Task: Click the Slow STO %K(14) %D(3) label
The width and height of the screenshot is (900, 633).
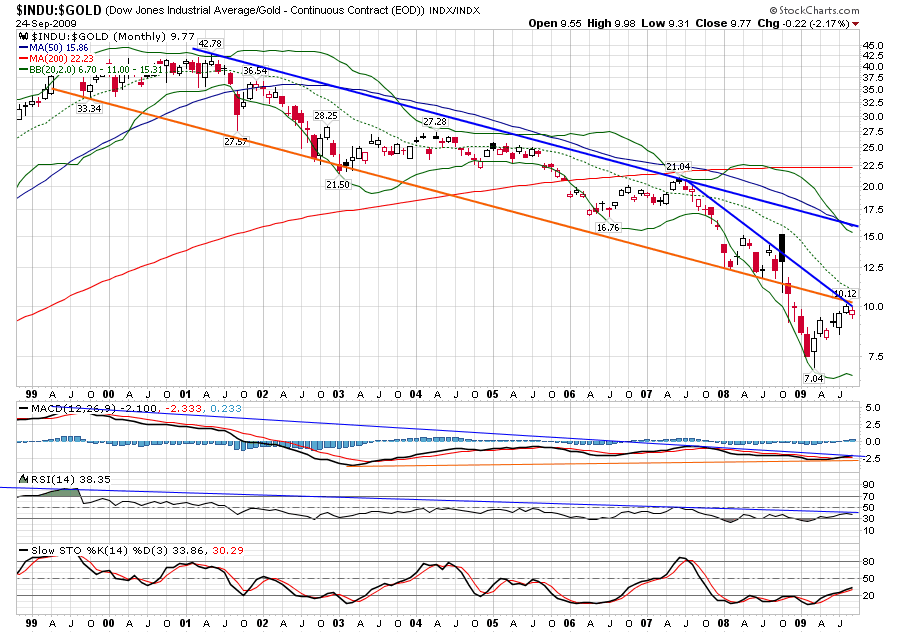Action: tap(99, 550)
